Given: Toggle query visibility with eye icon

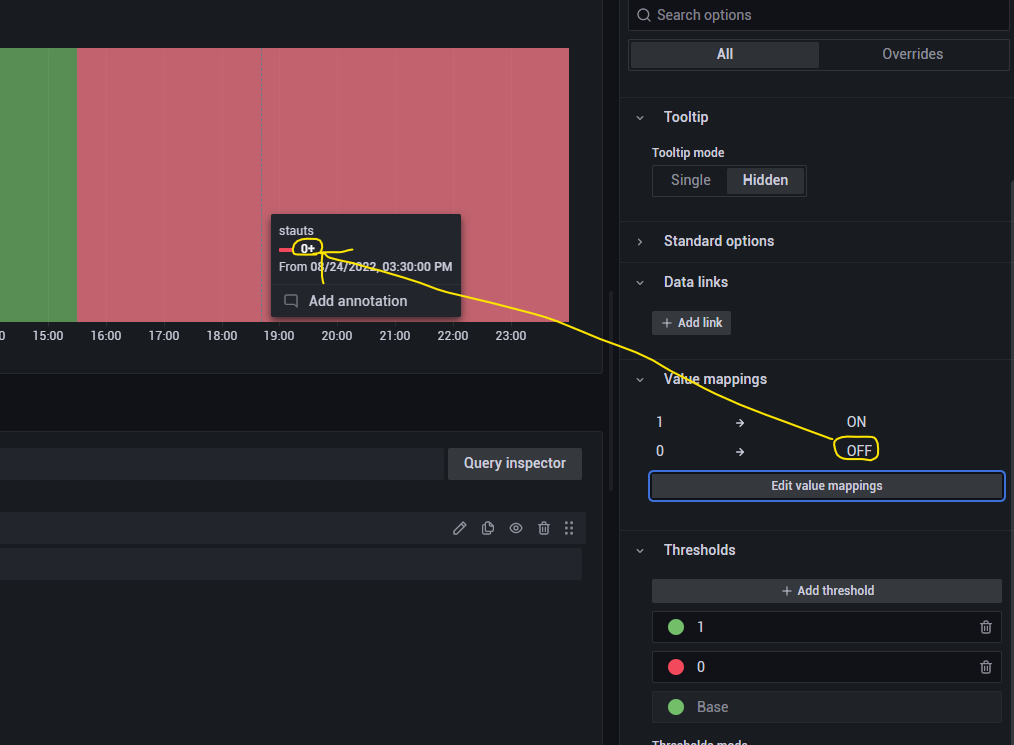Looking at the screenshot, I should coord(515,528).
